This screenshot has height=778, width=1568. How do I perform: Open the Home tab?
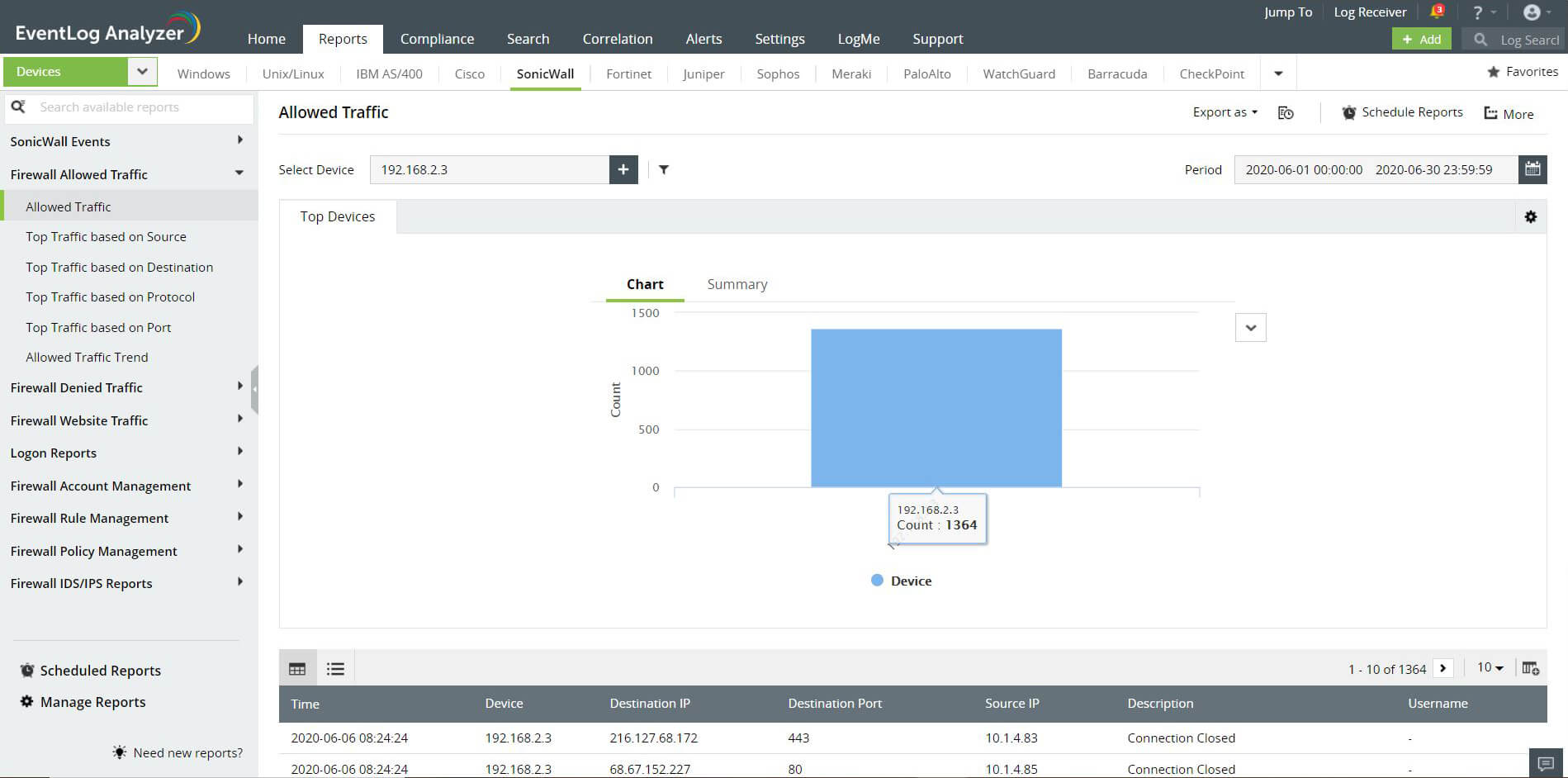[x=267, y=39]
